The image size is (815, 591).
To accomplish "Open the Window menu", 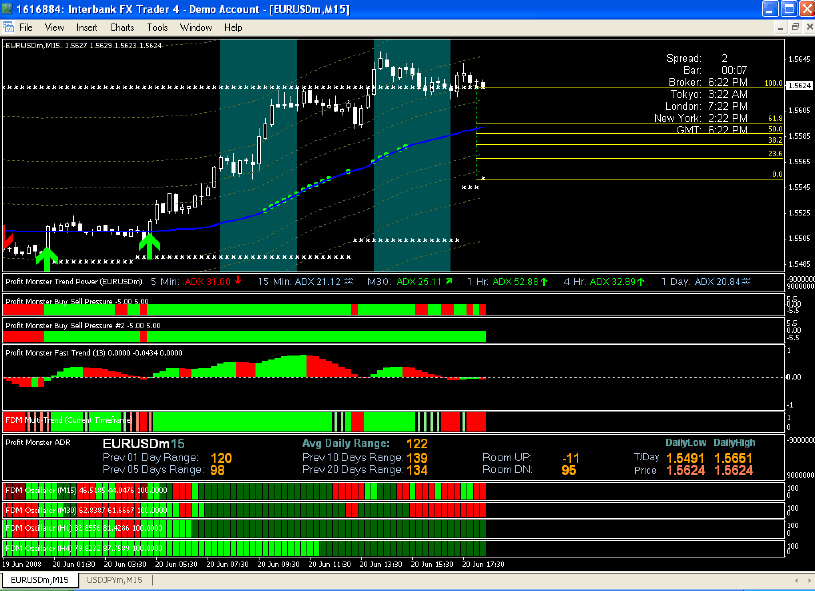I will coord(195,28).
